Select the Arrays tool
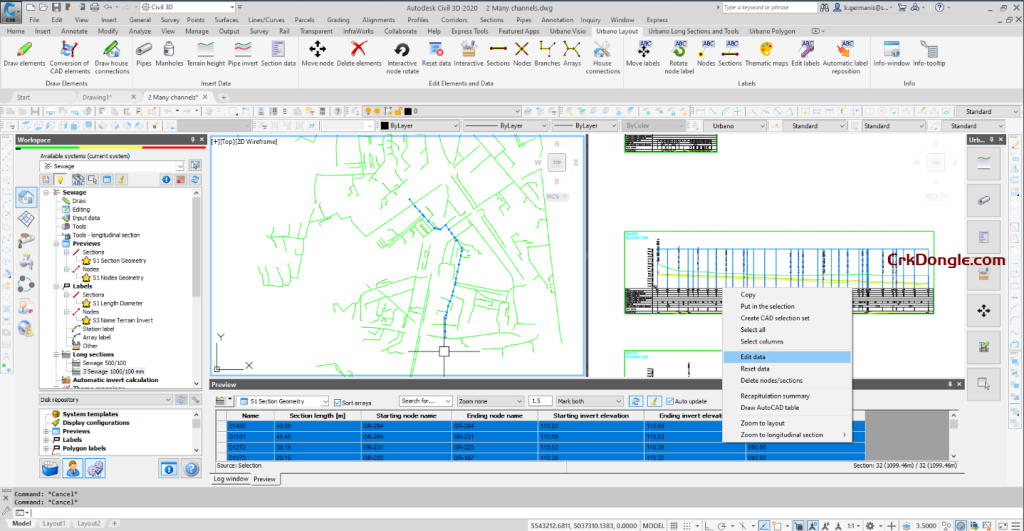 coord(571,54)
